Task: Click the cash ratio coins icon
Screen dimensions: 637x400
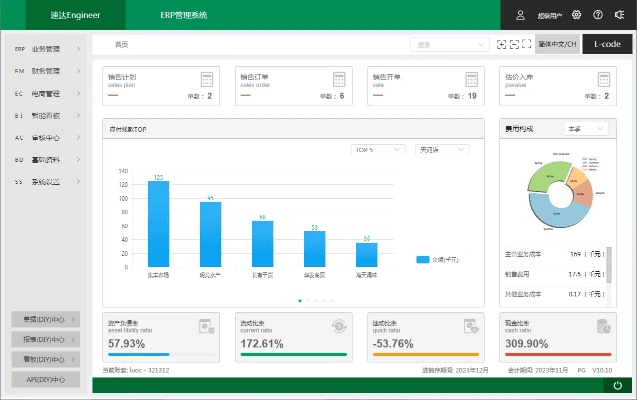Action: coord(603,326)
